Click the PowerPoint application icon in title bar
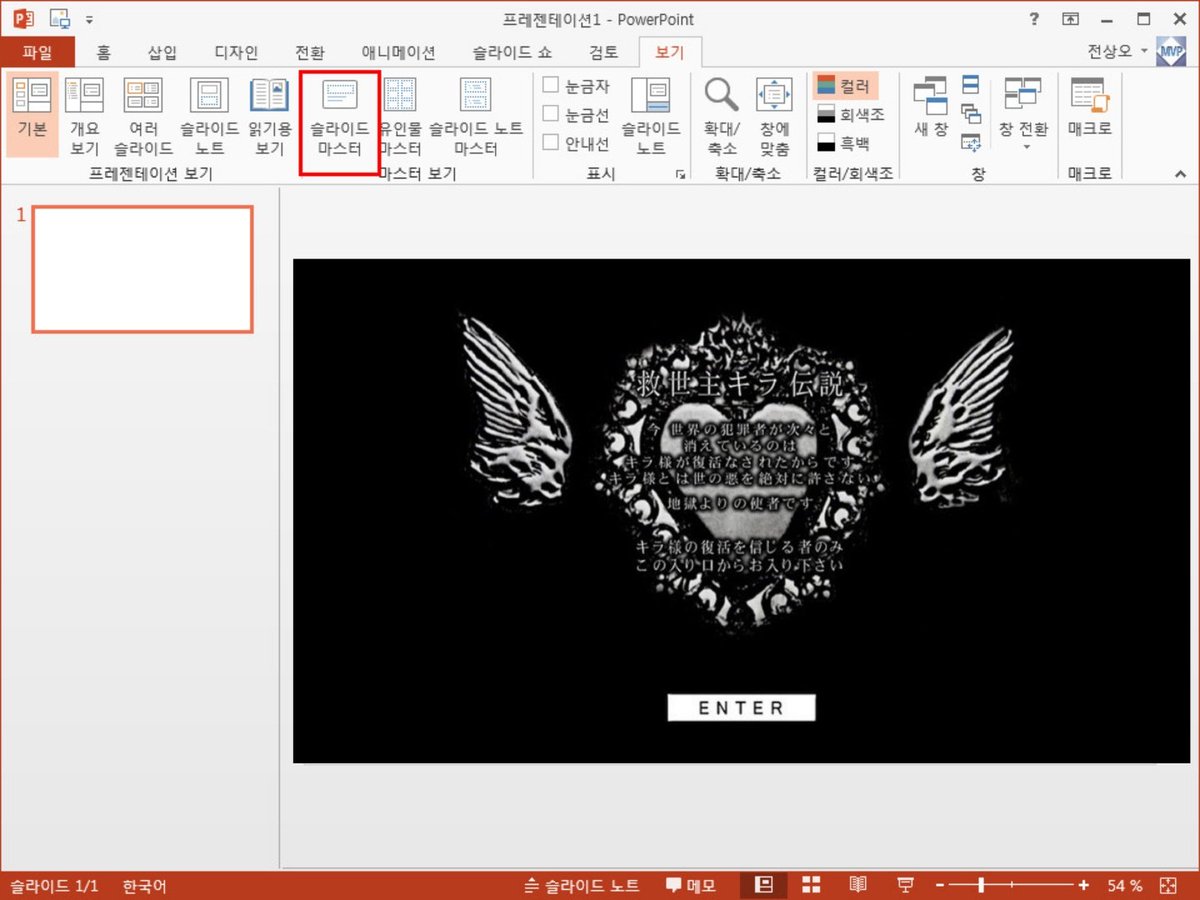 (22, 19)
